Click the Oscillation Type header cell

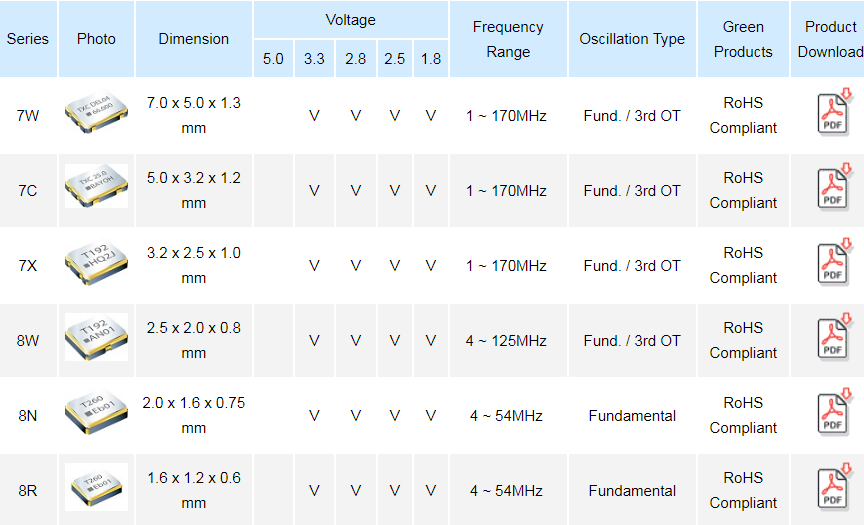(x=632, y=39)
